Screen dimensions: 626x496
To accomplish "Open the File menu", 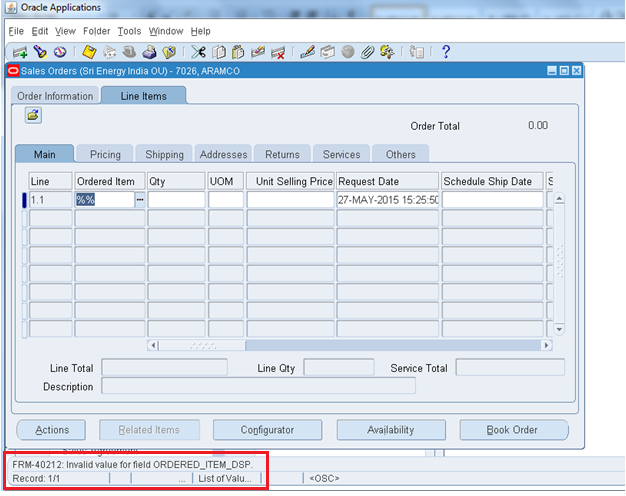I will click(16, 31).
